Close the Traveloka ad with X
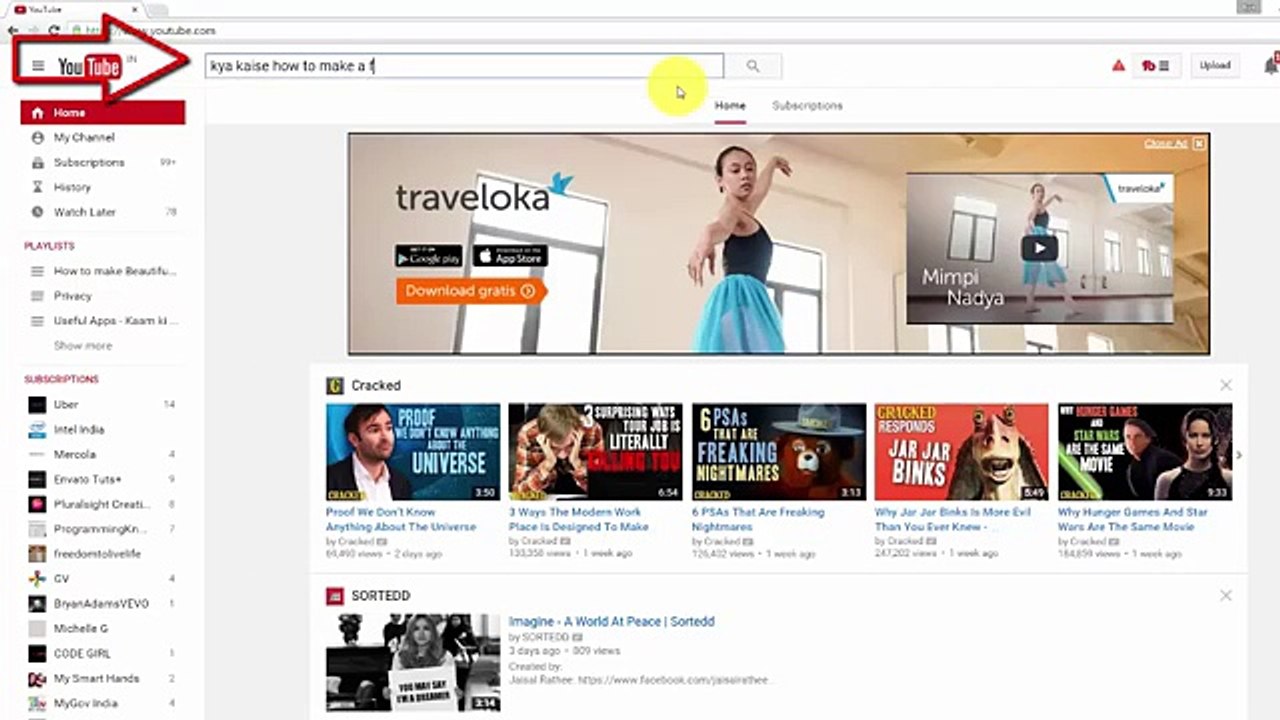Image resolution: width=1280 pixels, height=720 pixels. (1199, 144)
